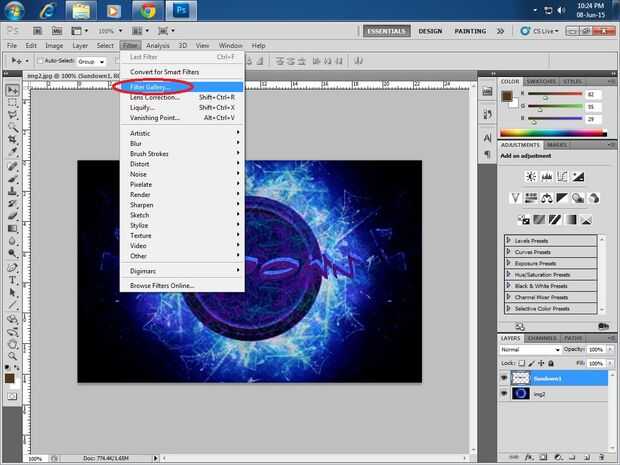620x465 pixels.
Task: Select the Dodge tool
Action: 13,253
